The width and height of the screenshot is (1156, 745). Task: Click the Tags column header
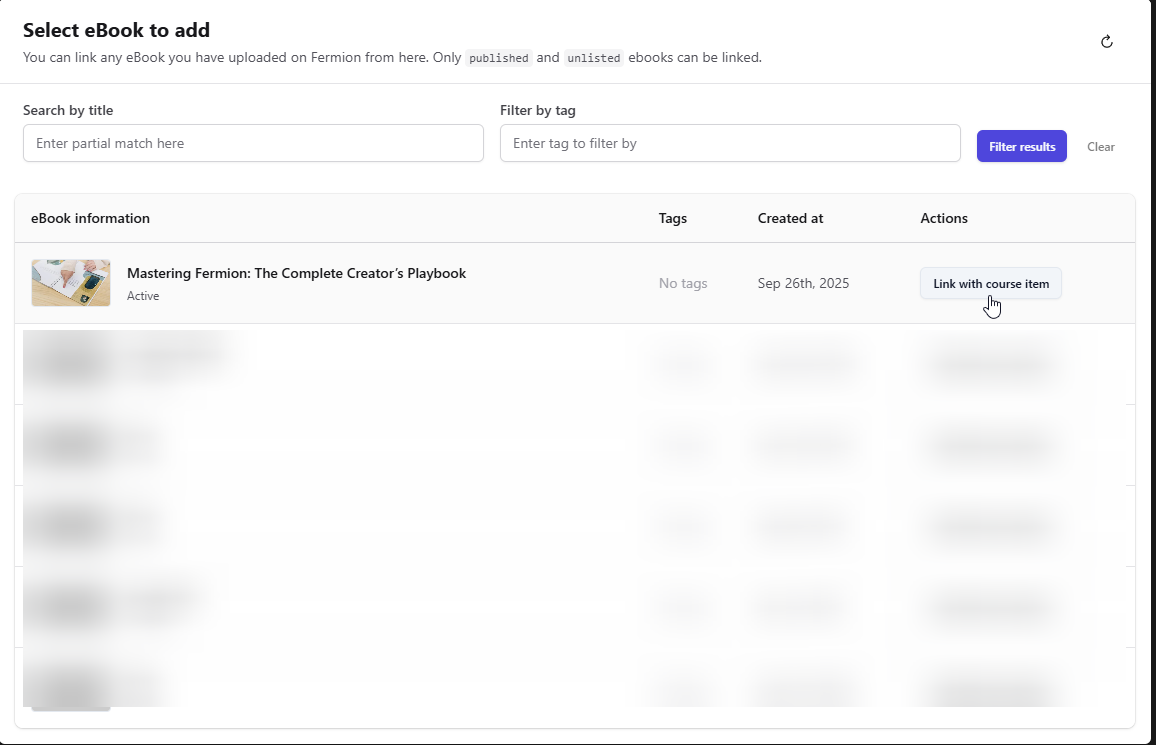pos(672,218)
